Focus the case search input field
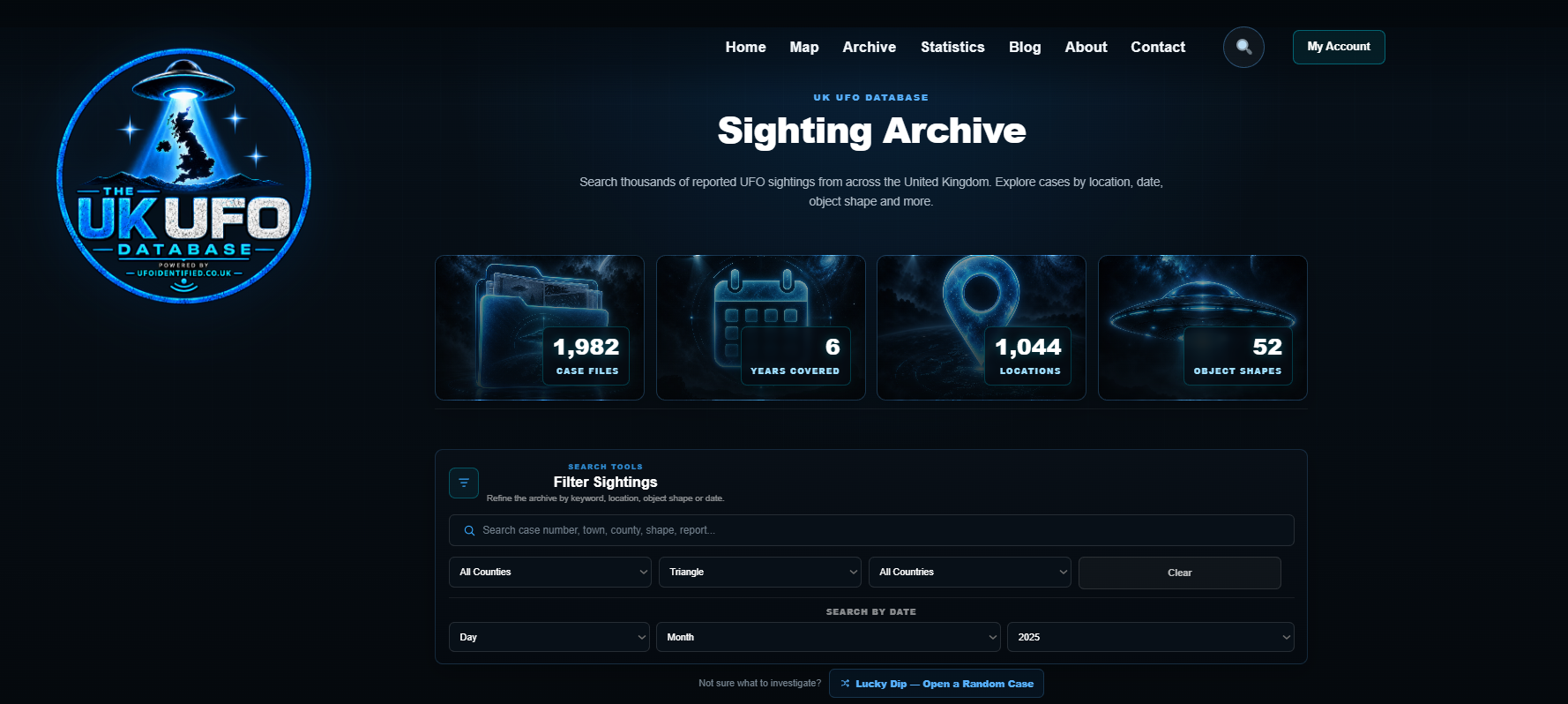Viewport: 1568px width, 704px height. tap(871, 530)
